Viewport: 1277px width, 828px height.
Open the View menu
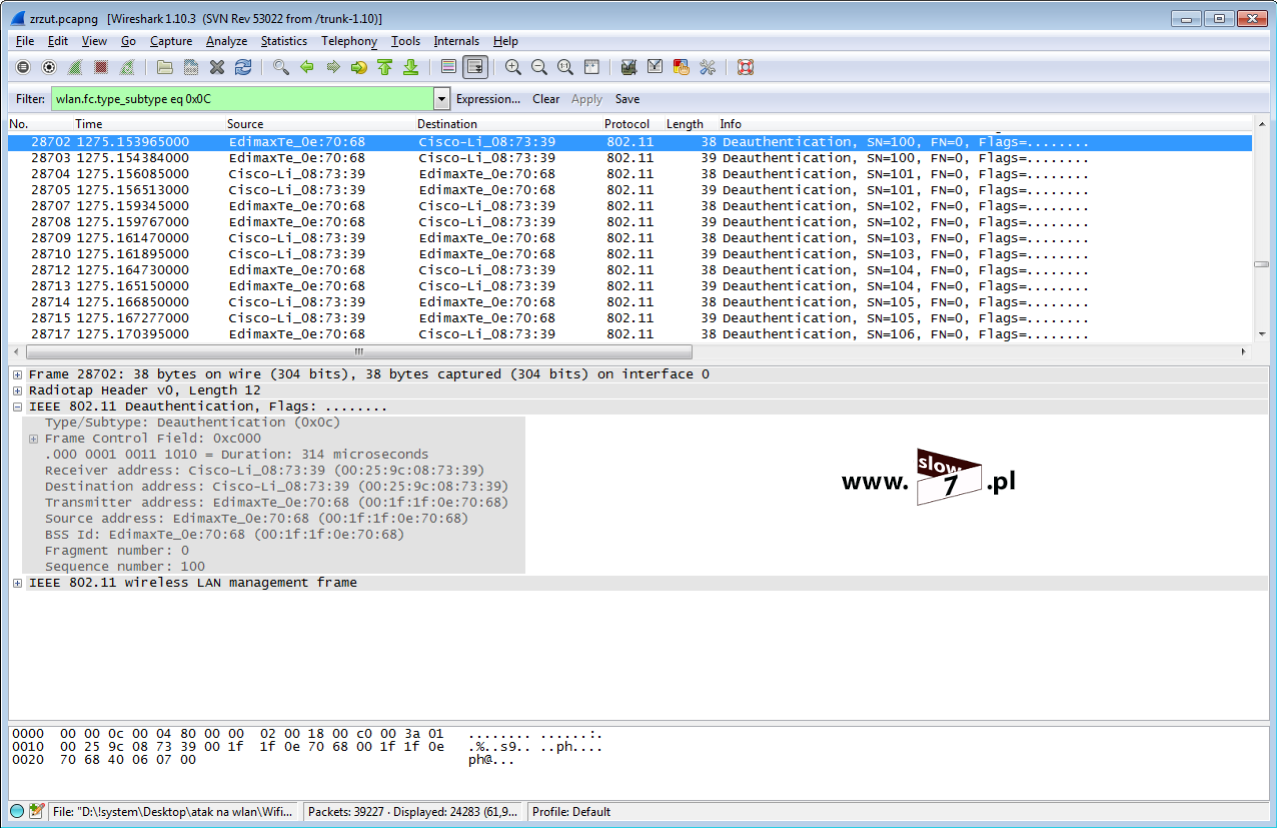coord(94,41)
